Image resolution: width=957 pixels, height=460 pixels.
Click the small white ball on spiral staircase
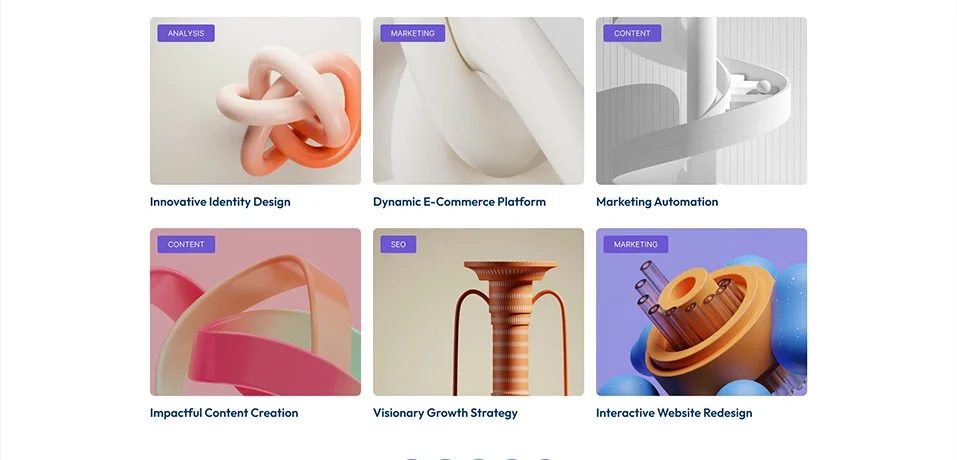763,86
